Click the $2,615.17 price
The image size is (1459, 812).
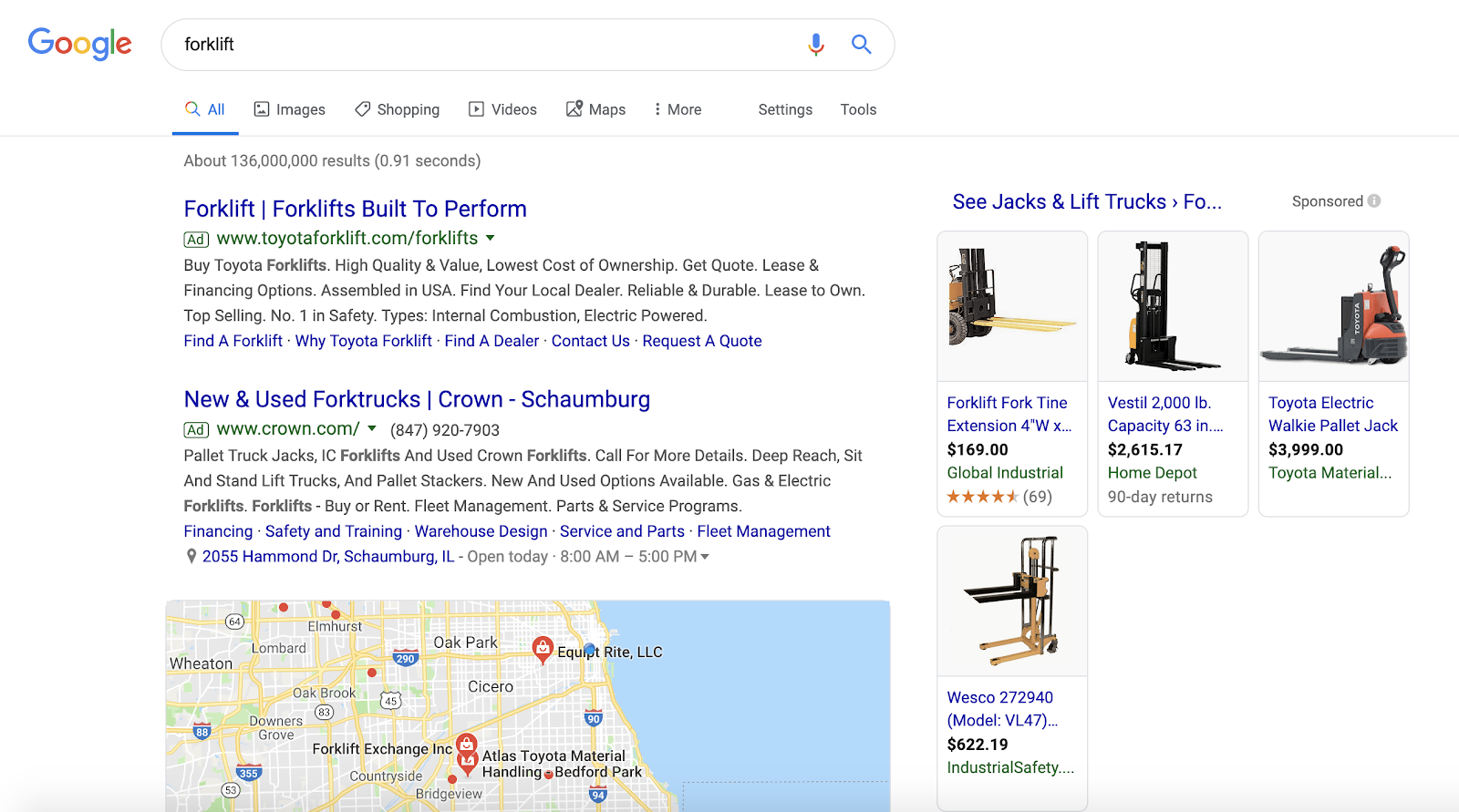[x=1145, y=449]
